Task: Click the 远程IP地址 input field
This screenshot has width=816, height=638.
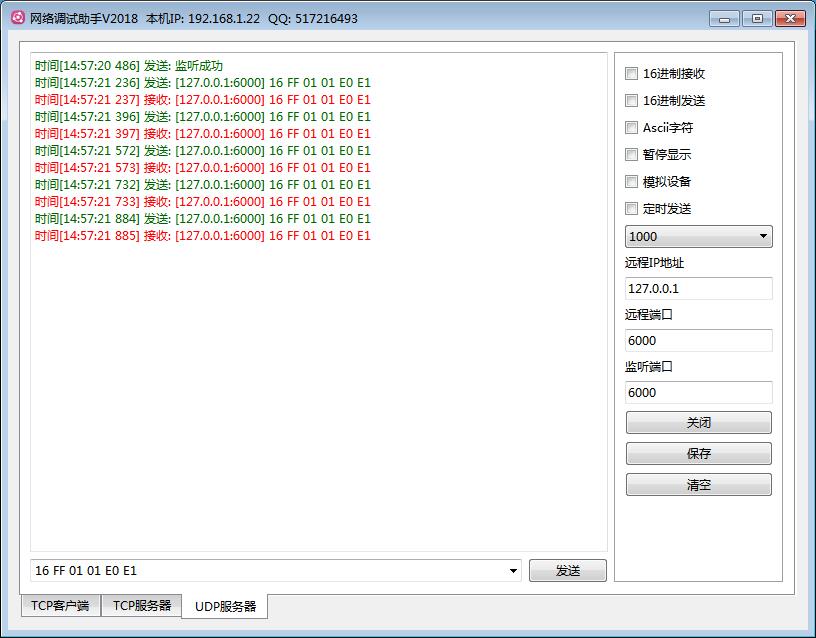Action: (x=698, y=289)
